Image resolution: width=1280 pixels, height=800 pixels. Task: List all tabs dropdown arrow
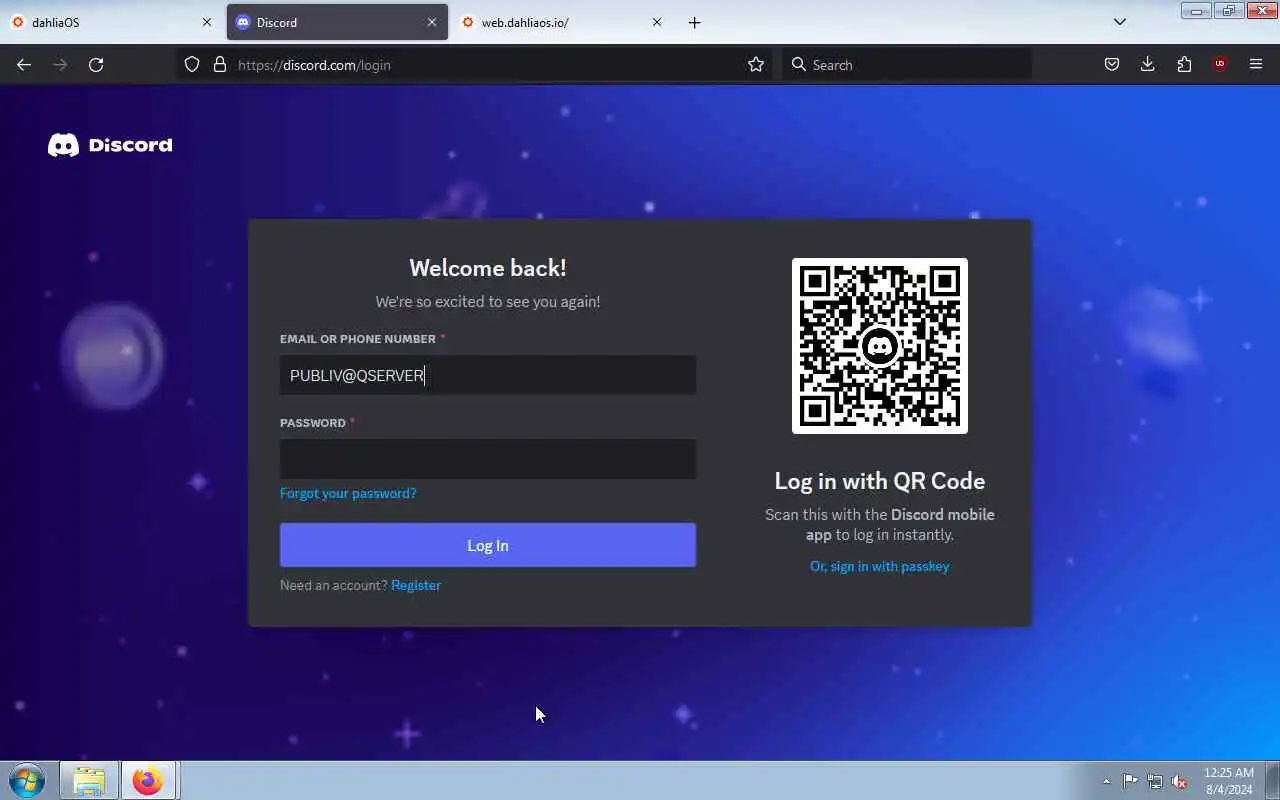click(x=1120, y=22)
